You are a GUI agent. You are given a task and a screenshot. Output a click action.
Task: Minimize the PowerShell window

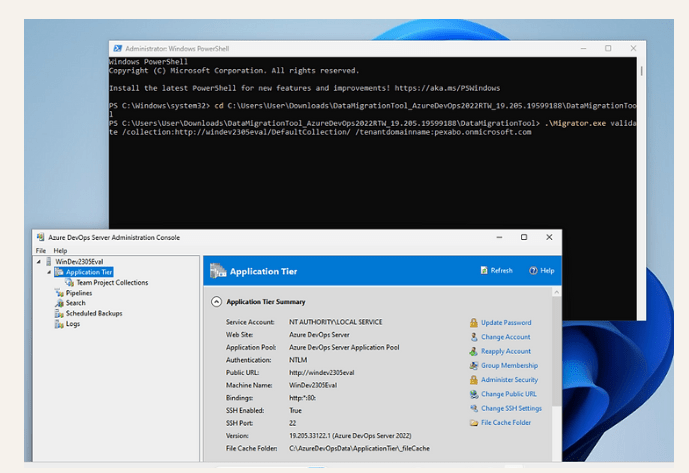[x=584, y=48]
